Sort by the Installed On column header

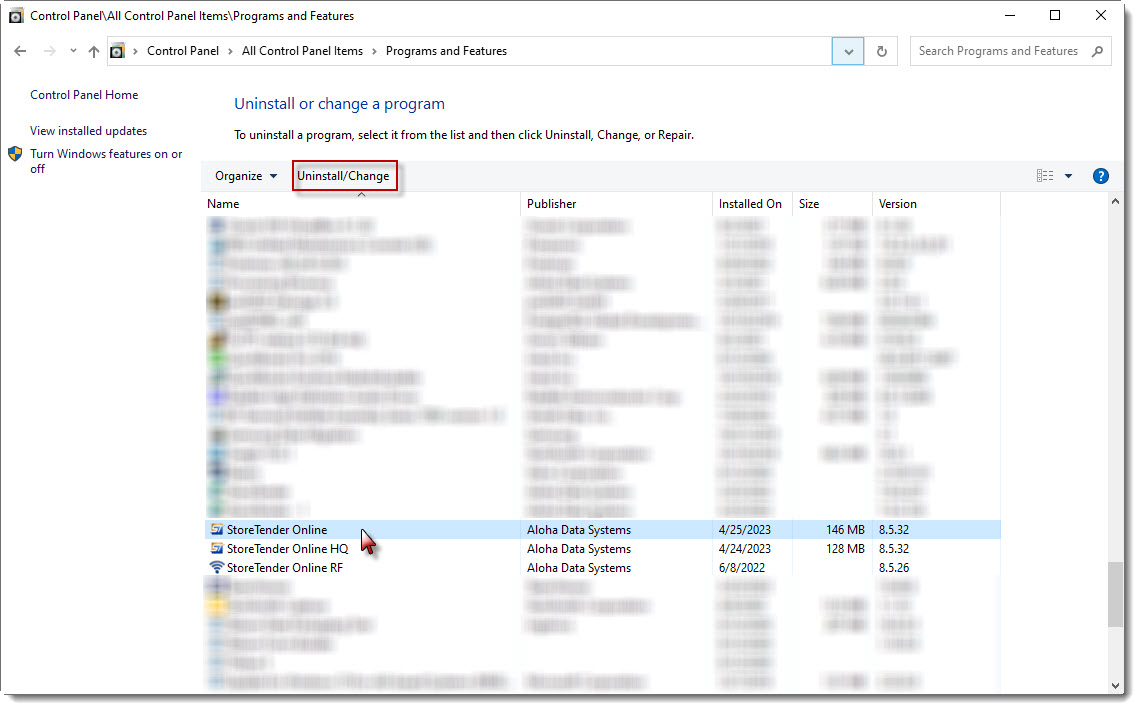click(752, 204)
